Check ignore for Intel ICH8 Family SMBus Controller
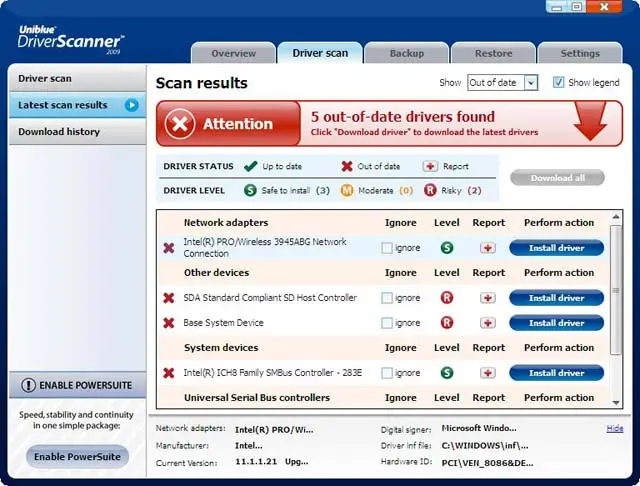 pyautogui.click(x=387, y=373)
